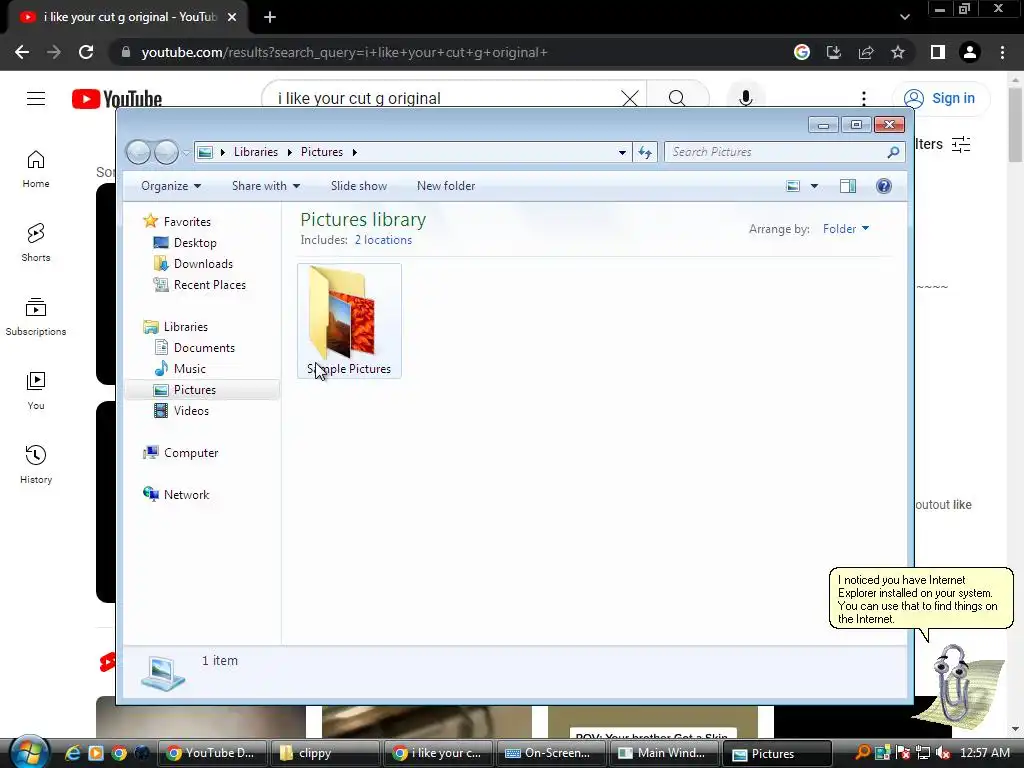This screenshot has width=1024, height=768.
Task: Select the Documents library
Action: (x=204, y=348)
